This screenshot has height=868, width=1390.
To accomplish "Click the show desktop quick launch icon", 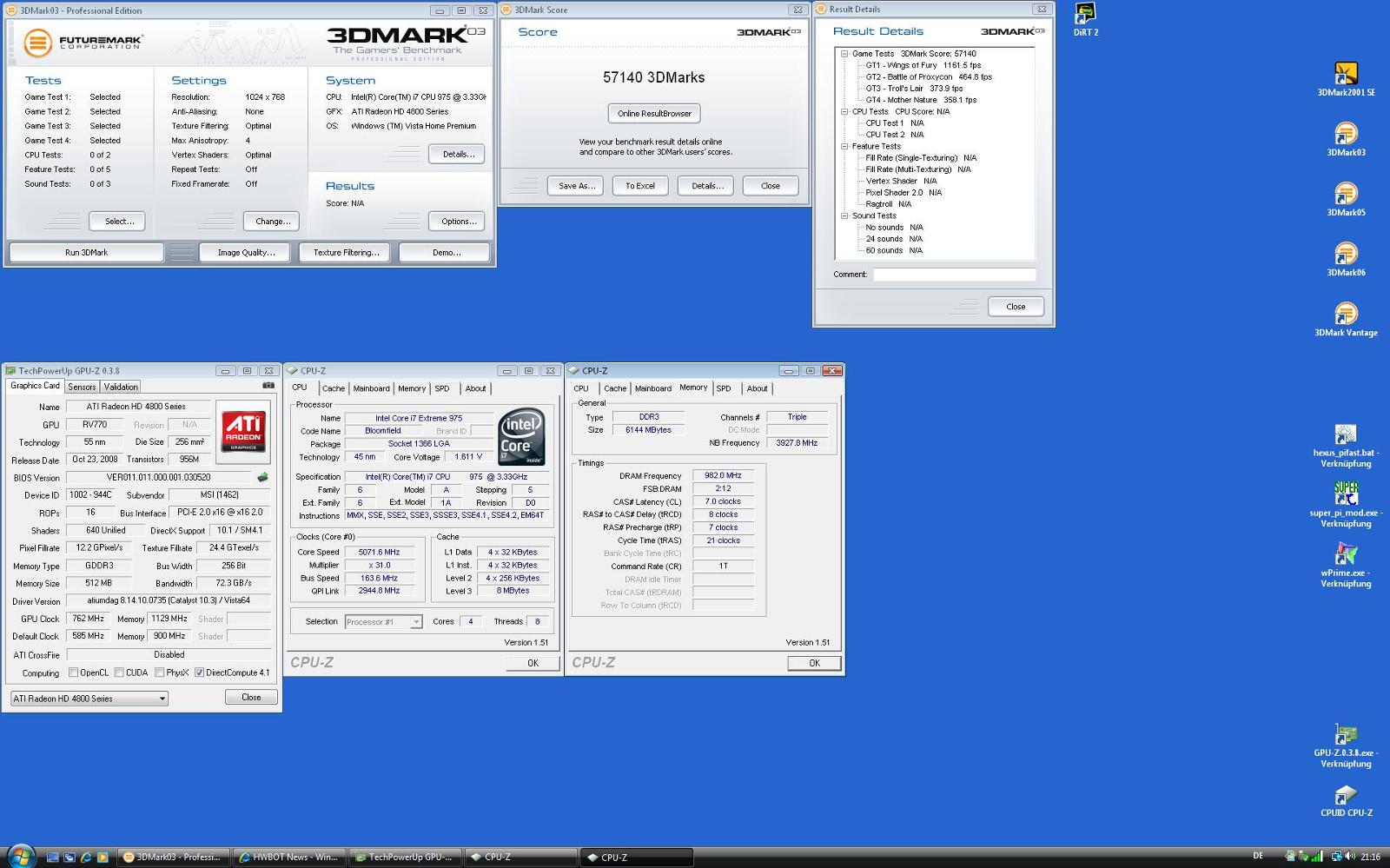I will (53, 858).
